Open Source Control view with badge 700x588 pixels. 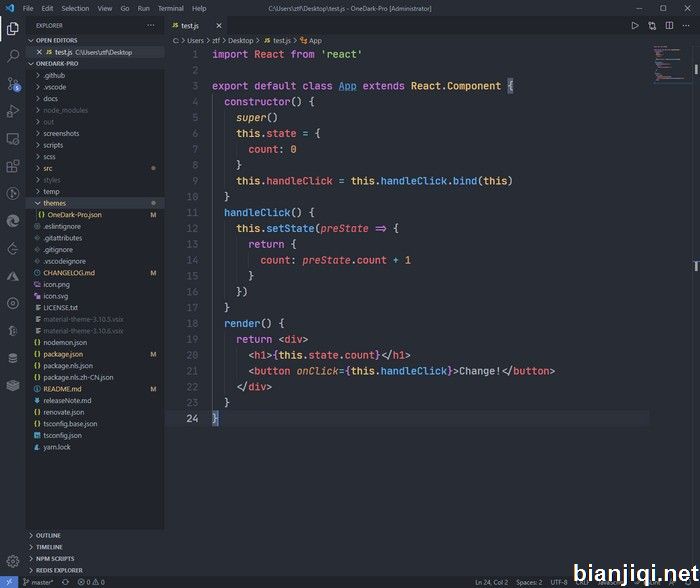pyautogui.click(x=12, y=84)
